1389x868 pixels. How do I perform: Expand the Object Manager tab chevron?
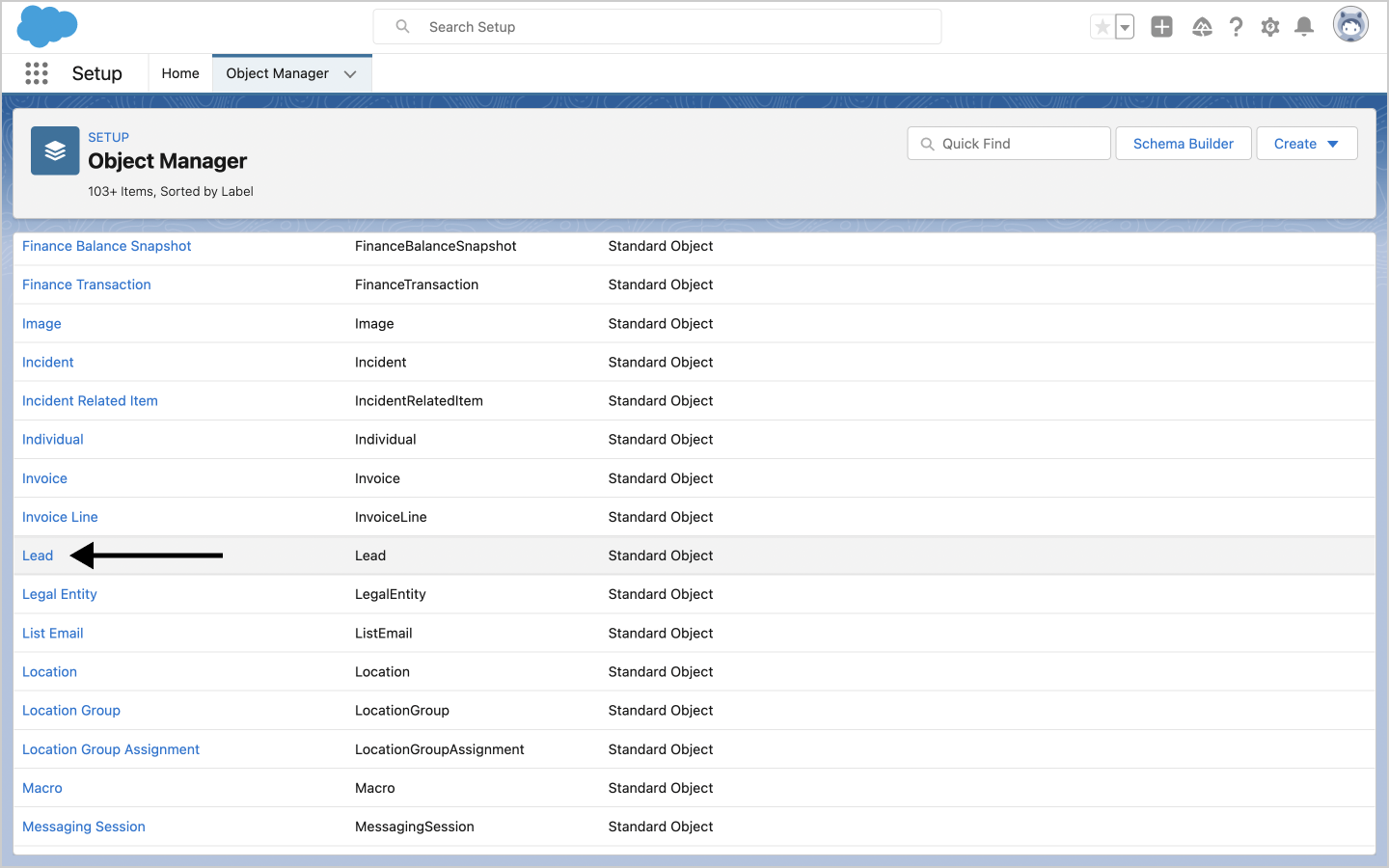(350, 74)
